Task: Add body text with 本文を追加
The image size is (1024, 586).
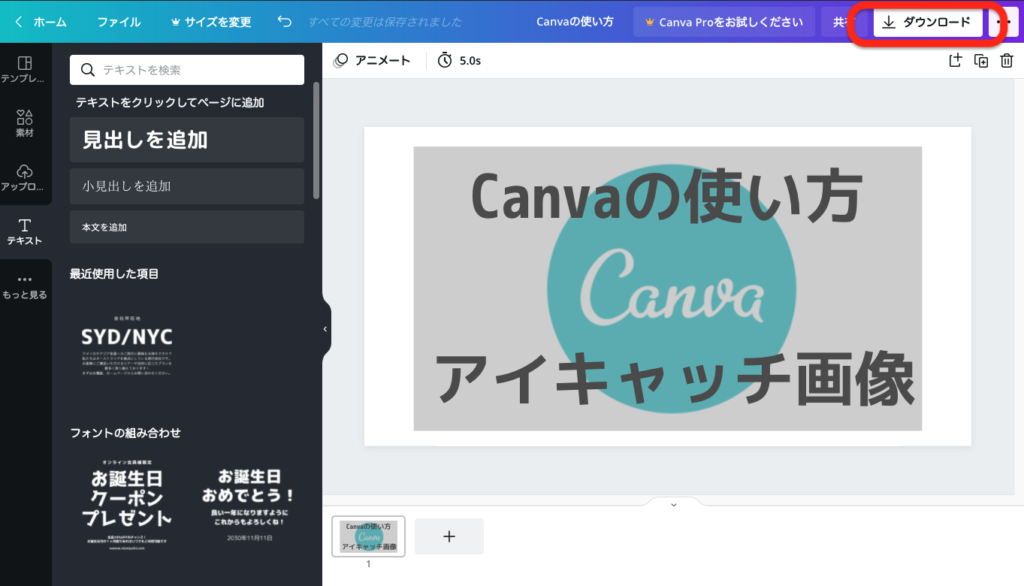Action: point(187,227)
